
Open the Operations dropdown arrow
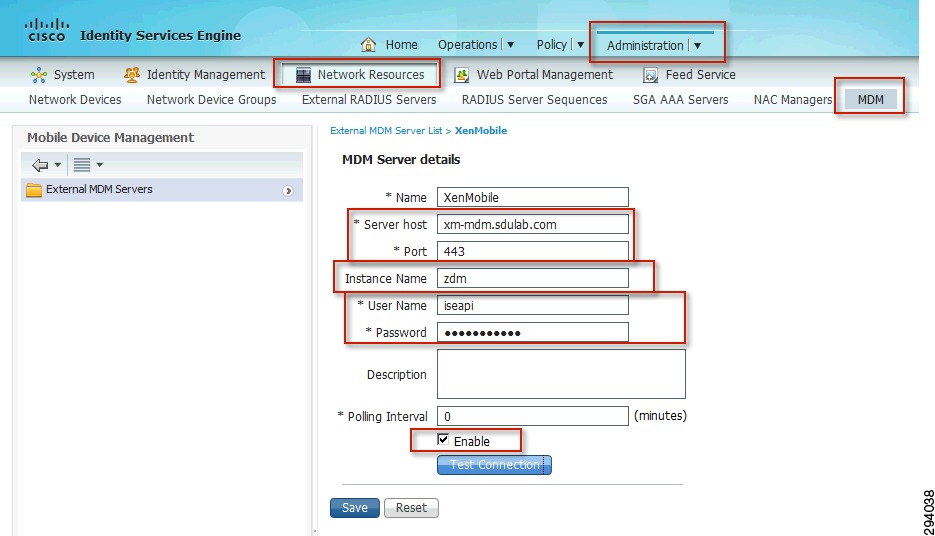click(x=510, y=45)
